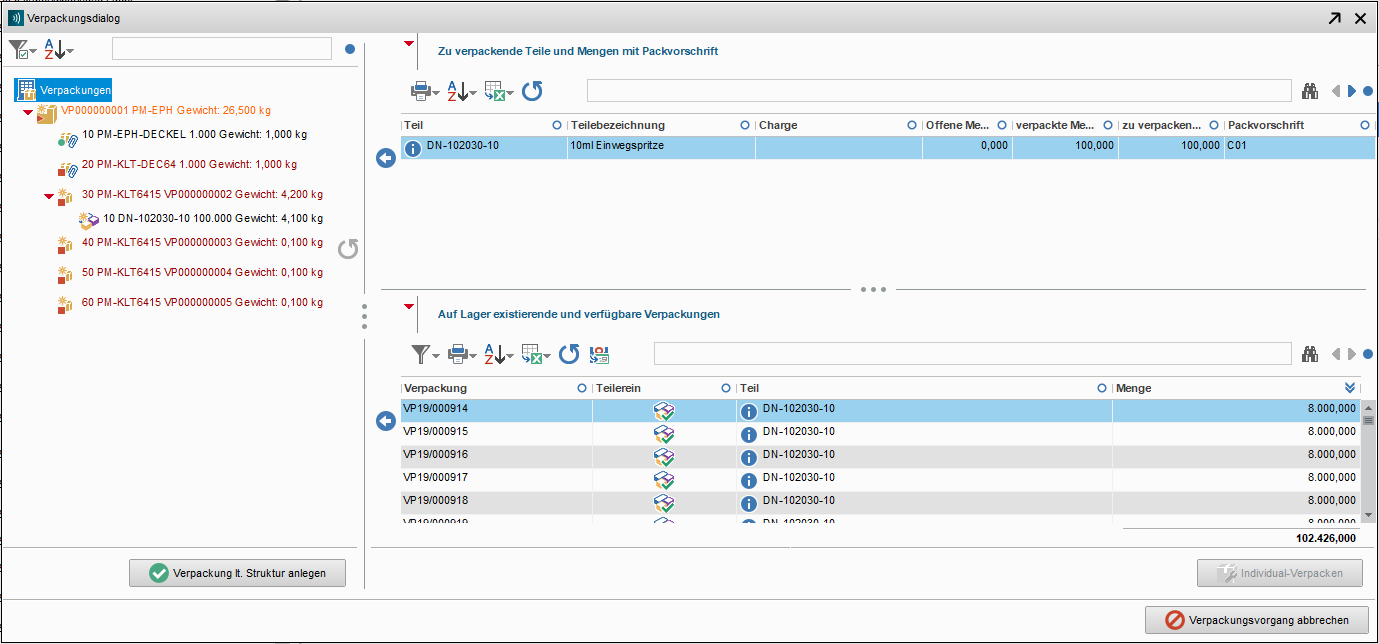Click the search field of the upper parts table
This screenshot has height=644, width=1379.
tap(939, 91)
